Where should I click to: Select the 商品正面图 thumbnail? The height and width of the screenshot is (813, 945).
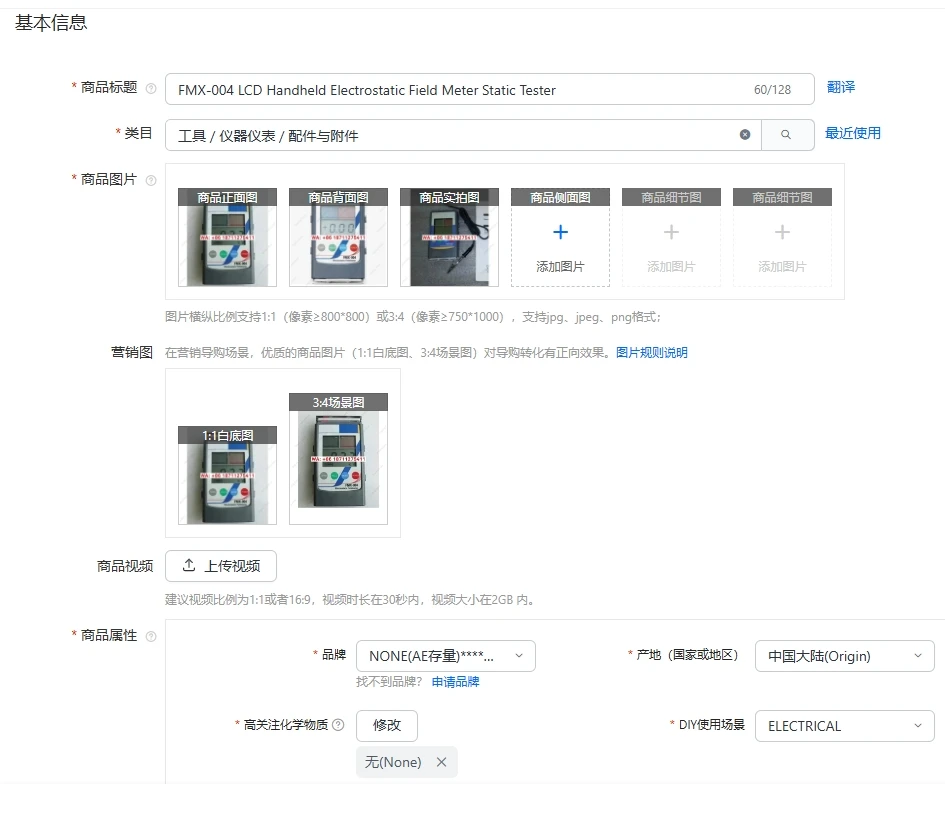tap(227, 237)
